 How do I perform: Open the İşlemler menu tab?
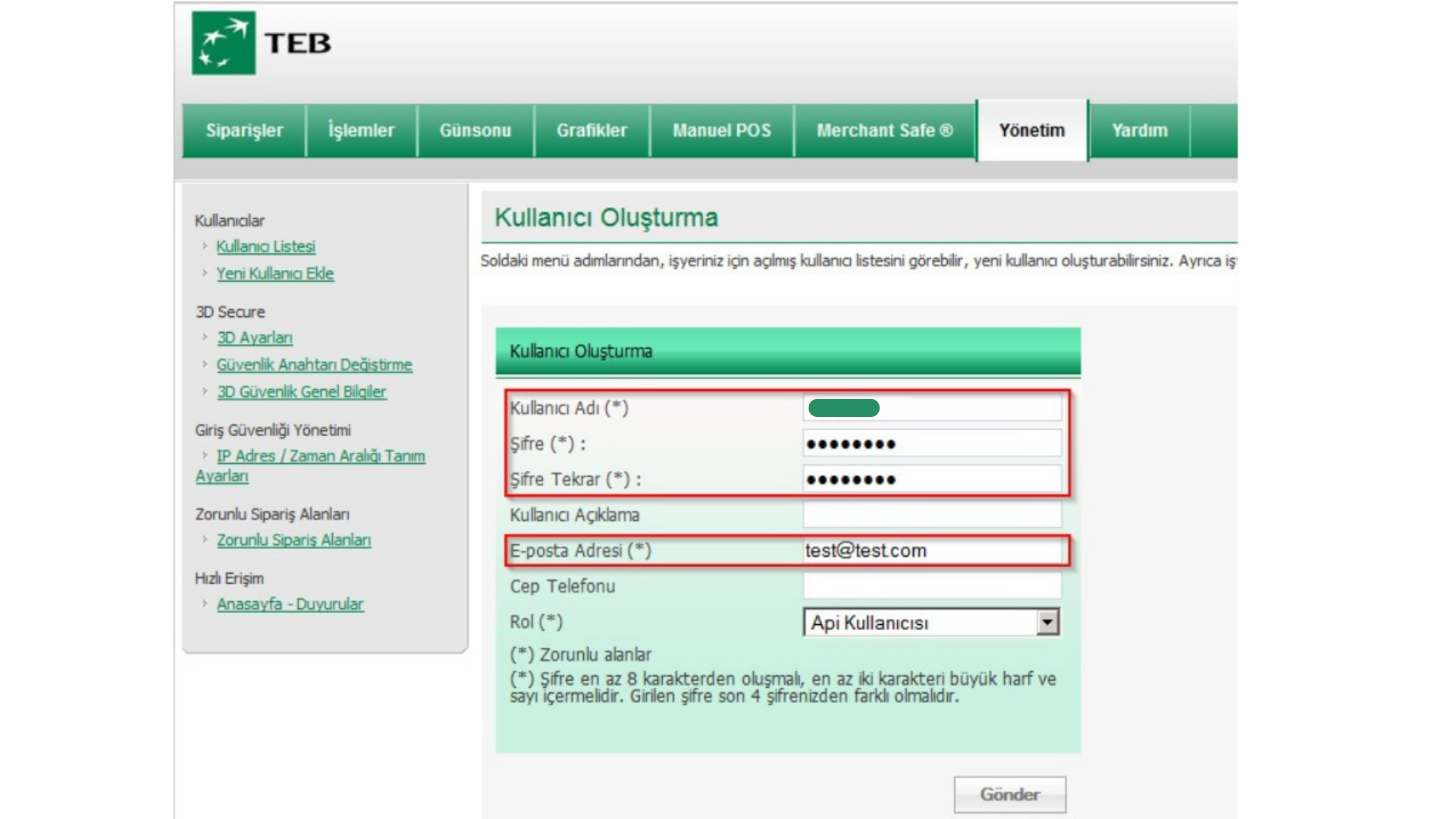click(361, 130)
